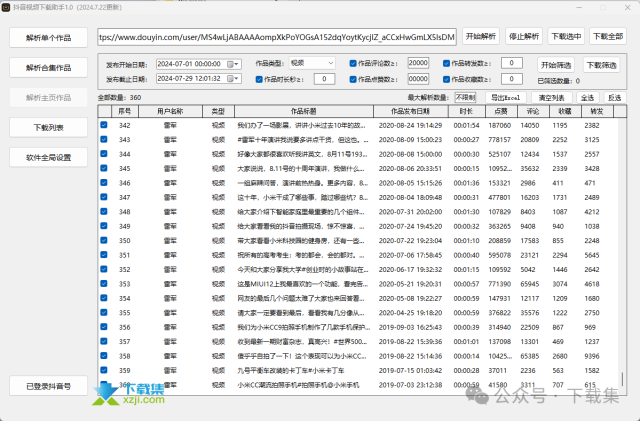Sort by the 作品发布日期 column header
This screenshot has height=421, width=640.
(411, 111)
